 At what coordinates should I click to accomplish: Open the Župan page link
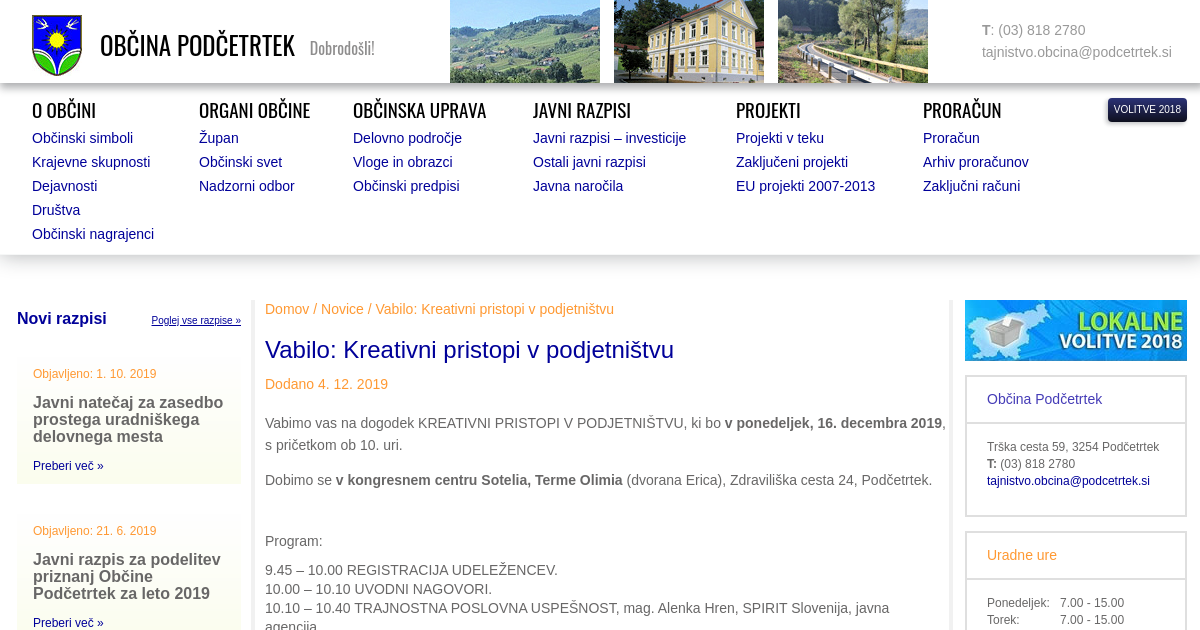pyautogui.click(x=218, y=138)
